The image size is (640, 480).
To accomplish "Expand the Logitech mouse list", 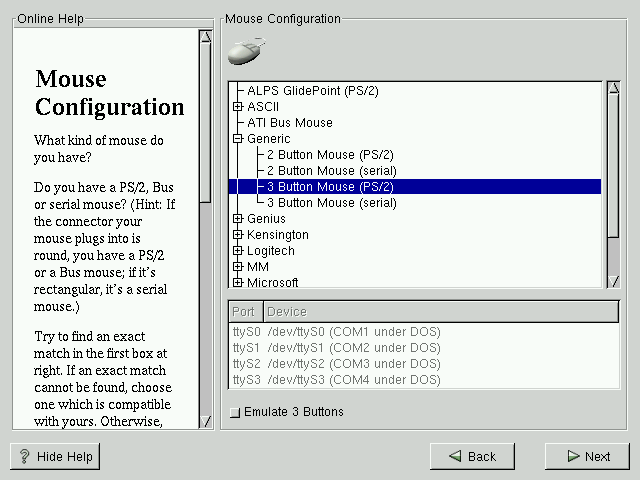I will [238, 251].
